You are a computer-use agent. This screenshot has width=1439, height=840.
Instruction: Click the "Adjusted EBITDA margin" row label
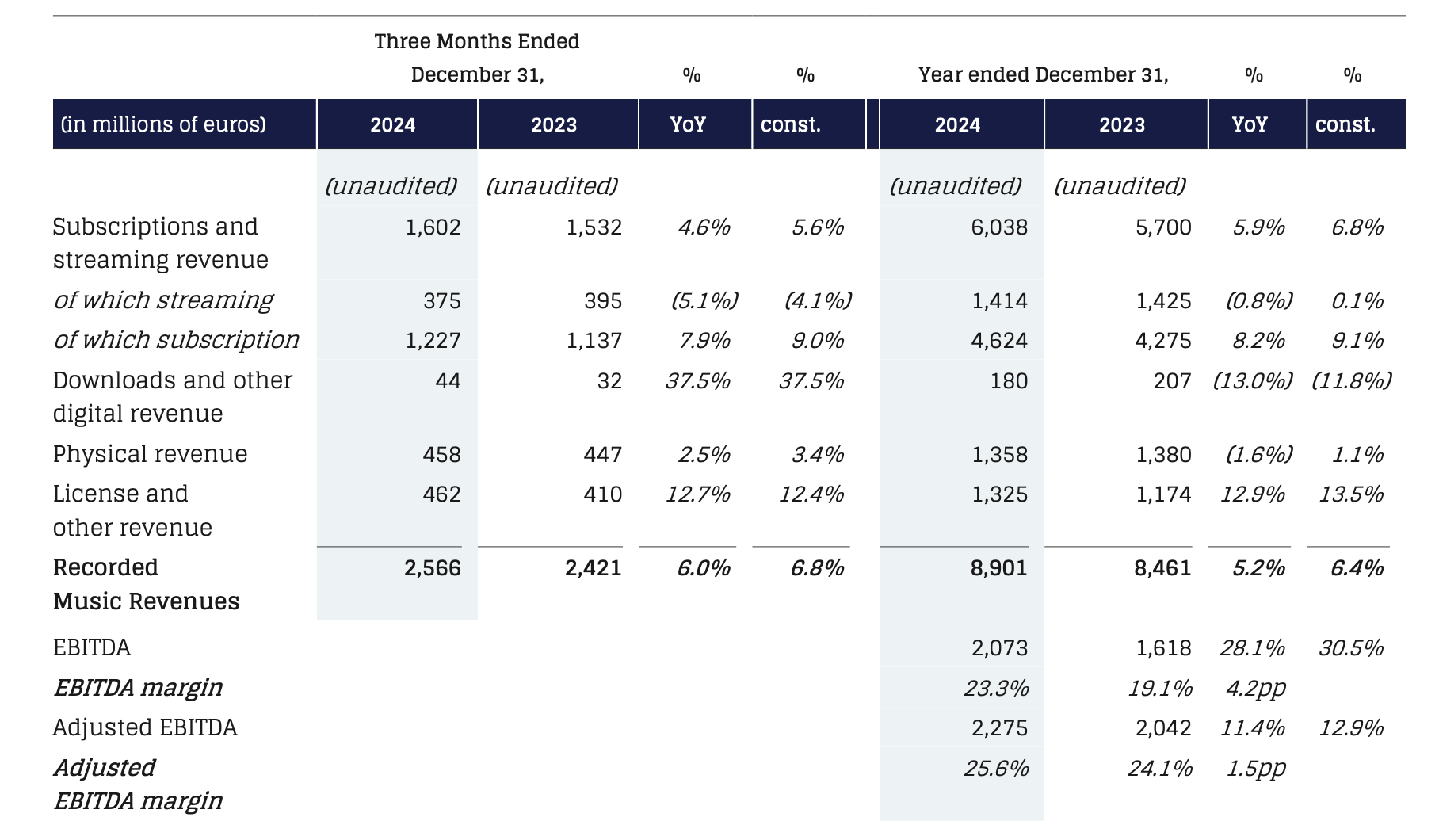point(137,784)
